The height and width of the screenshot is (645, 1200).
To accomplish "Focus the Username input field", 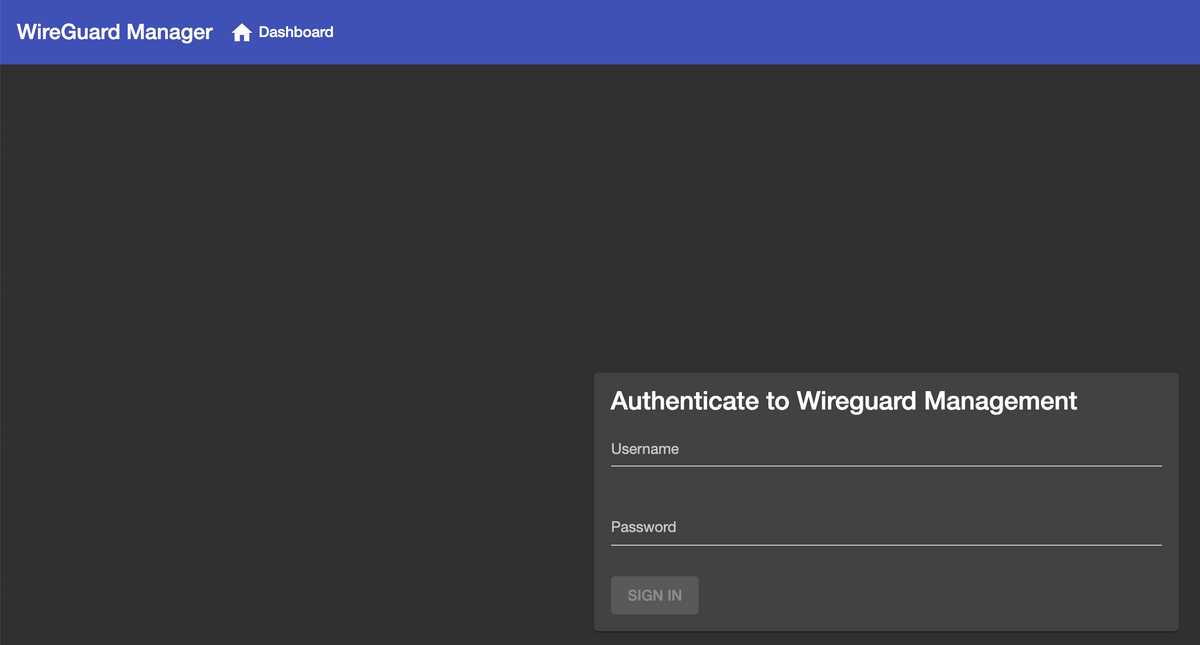I will point(886,449).
